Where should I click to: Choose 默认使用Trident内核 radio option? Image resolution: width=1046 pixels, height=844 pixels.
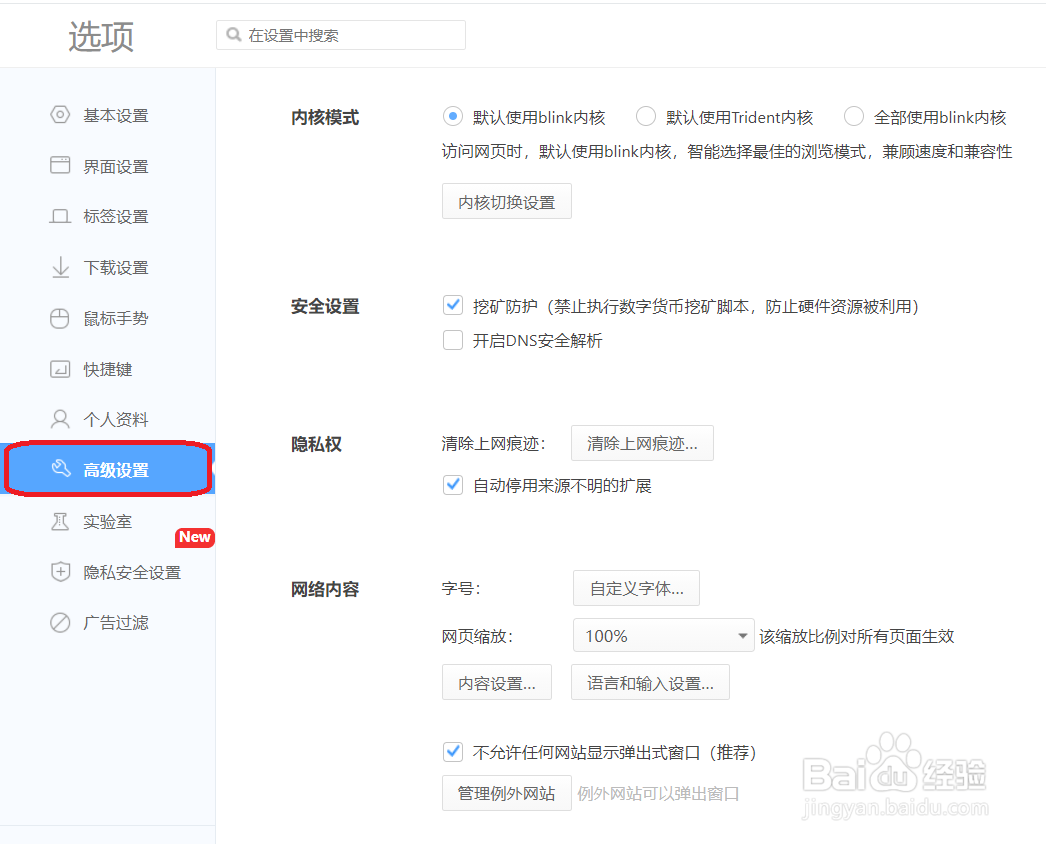click(x=646, y=117)
